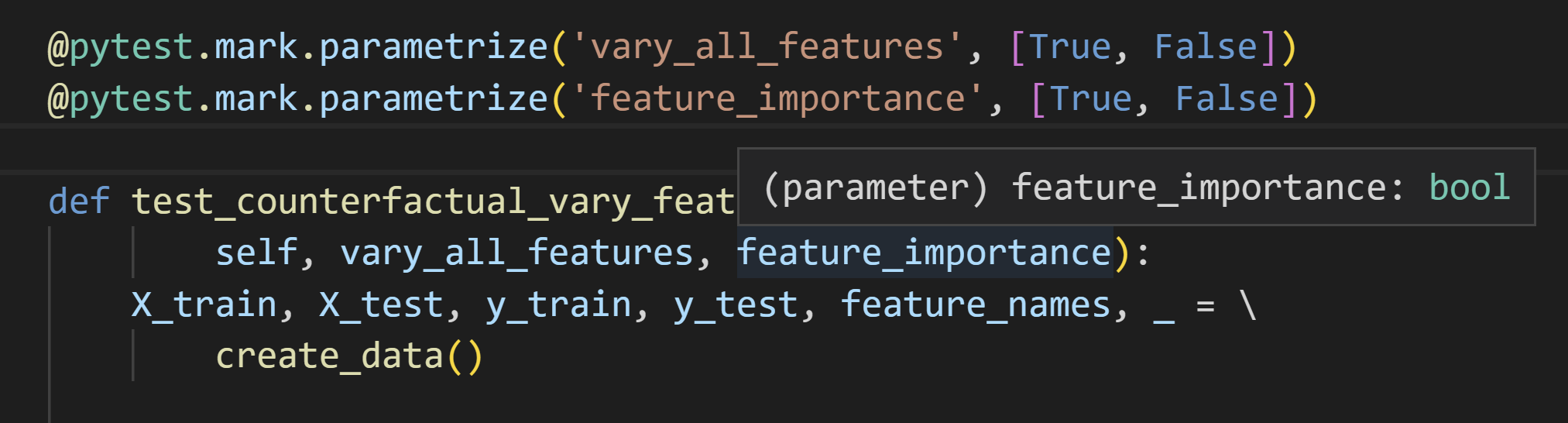
Task: Click the bool type in hover tooltip
Action: [1469, 188]
